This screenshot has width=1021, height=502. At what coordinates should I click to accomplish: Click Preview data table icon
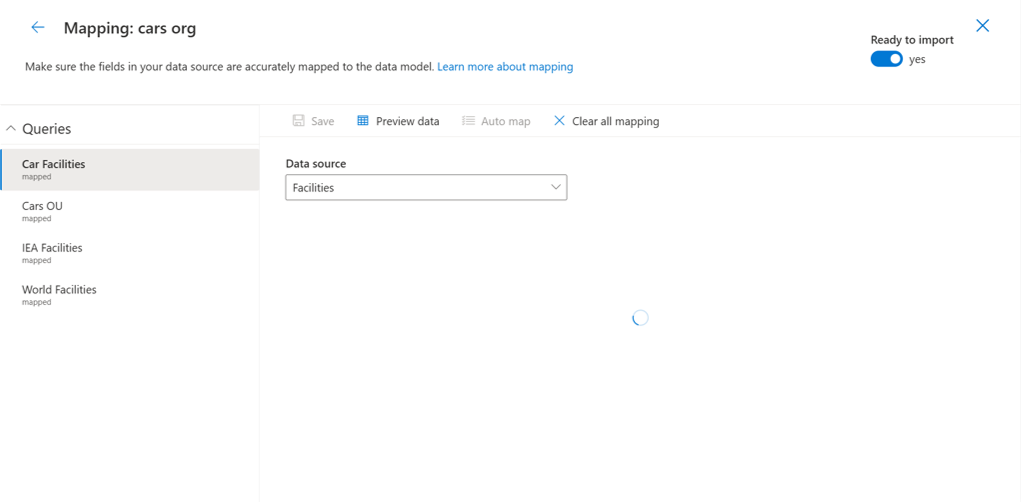pyautogui.click(x=363, y=121)
